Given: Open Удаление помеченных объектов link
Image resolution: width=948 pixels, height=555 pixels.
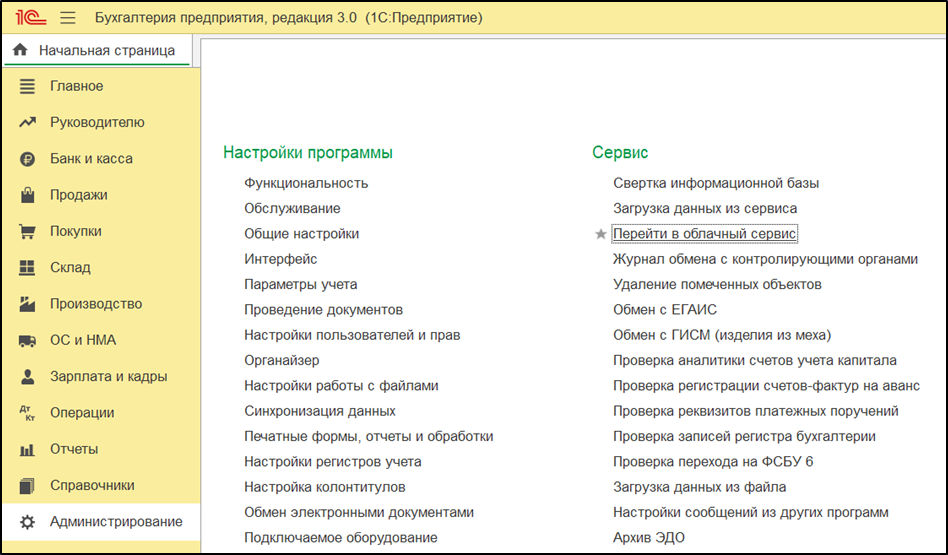Looking at the screenshot, I should pyautogui.click(x=717, y=285).
